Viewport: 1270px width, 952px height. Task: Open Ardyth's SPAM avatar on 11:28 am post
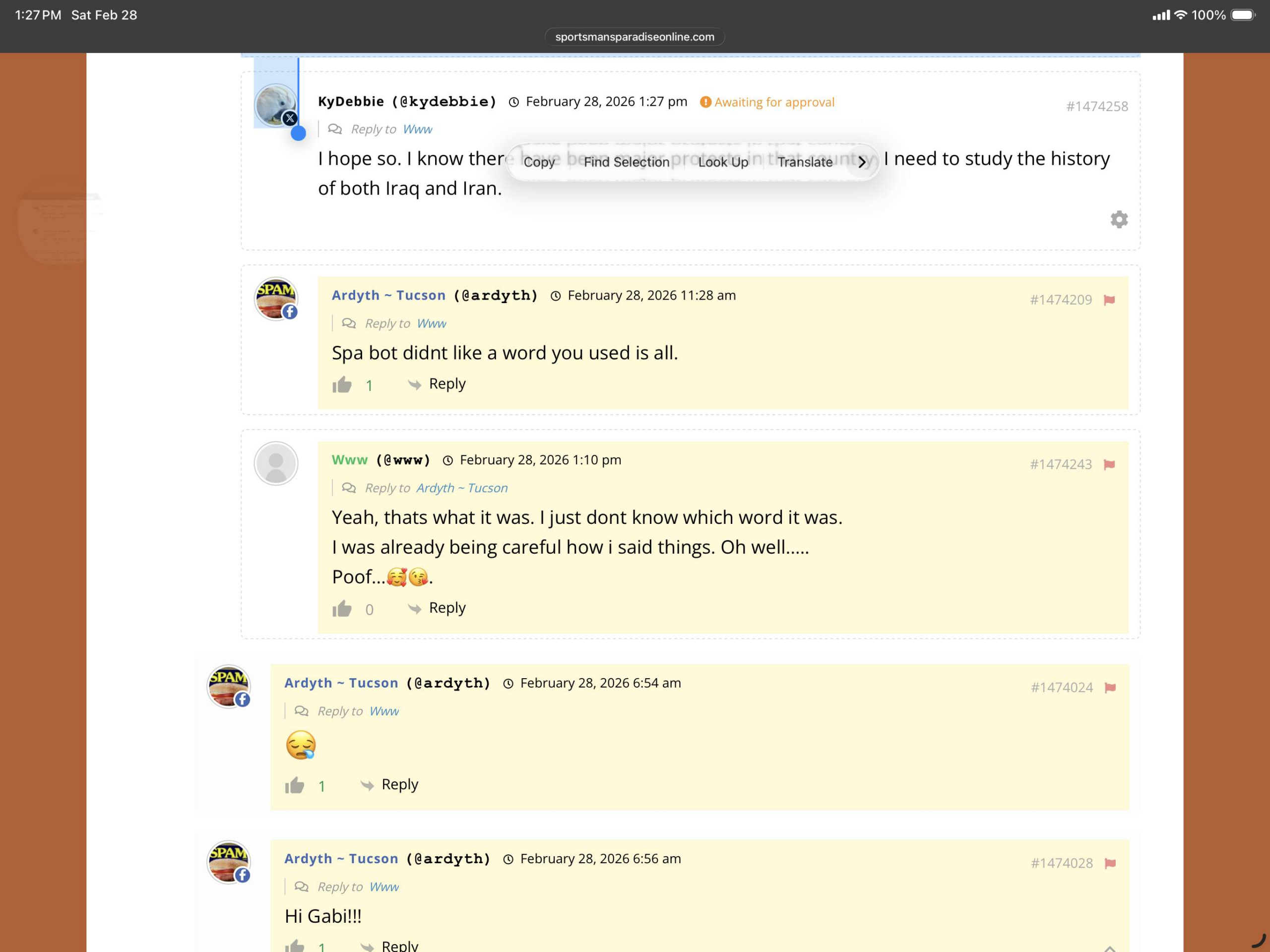(276, 299)
